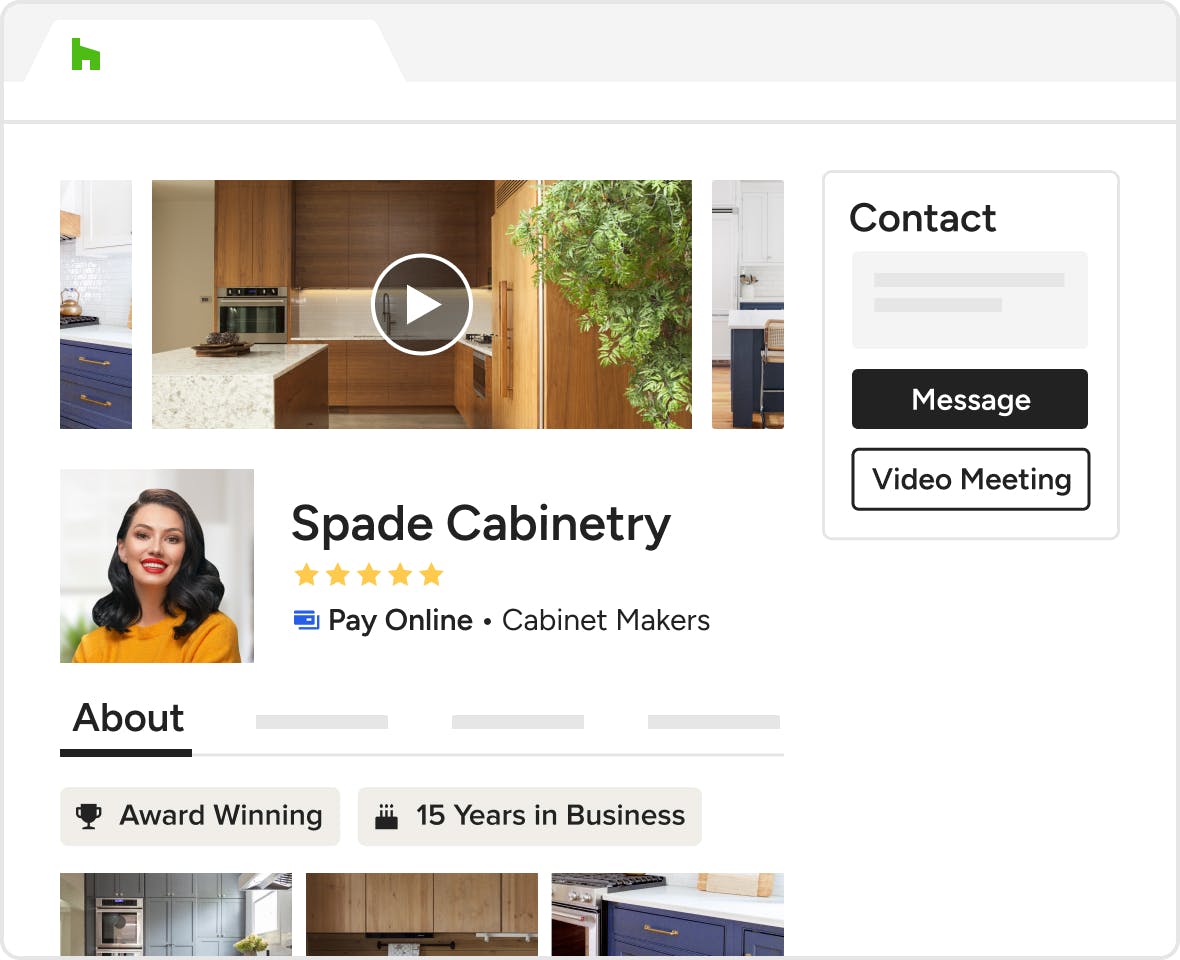Screen dimensions: 1180x960
Task: Open Spade Cabinetry profile photo
Action: click(x=157, y=566)
